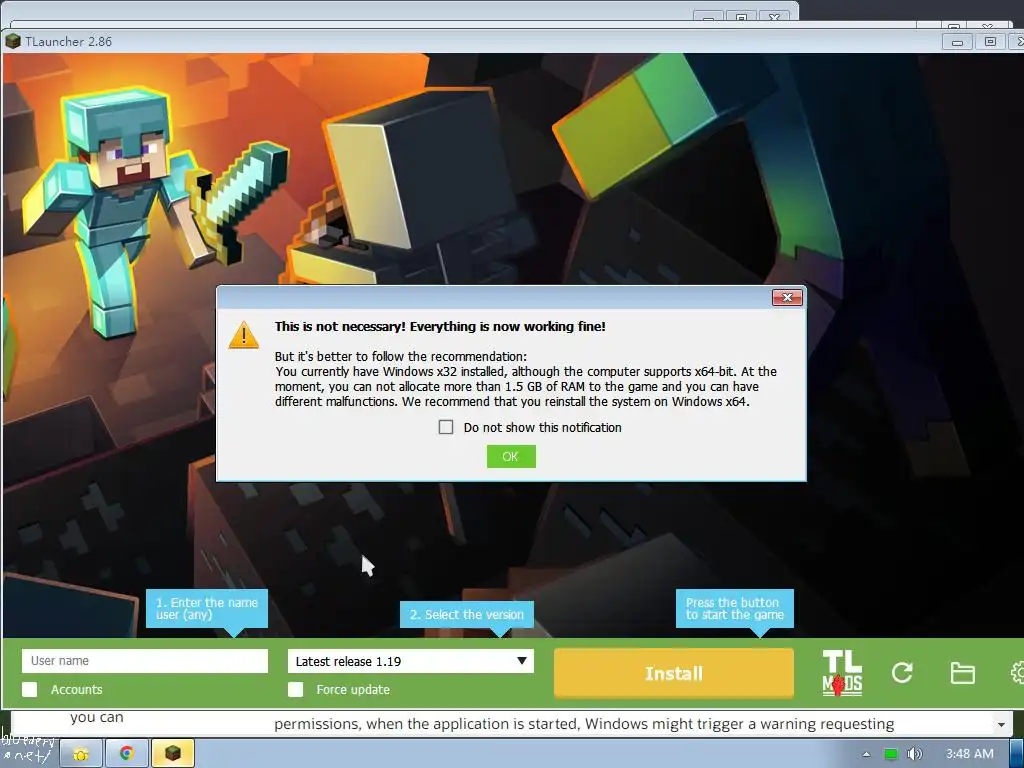Image resolution: width=1024 pixels, height=768 pixels.
Task: Open the Chrome icon on the taskbar
Action: pos(127,754)
